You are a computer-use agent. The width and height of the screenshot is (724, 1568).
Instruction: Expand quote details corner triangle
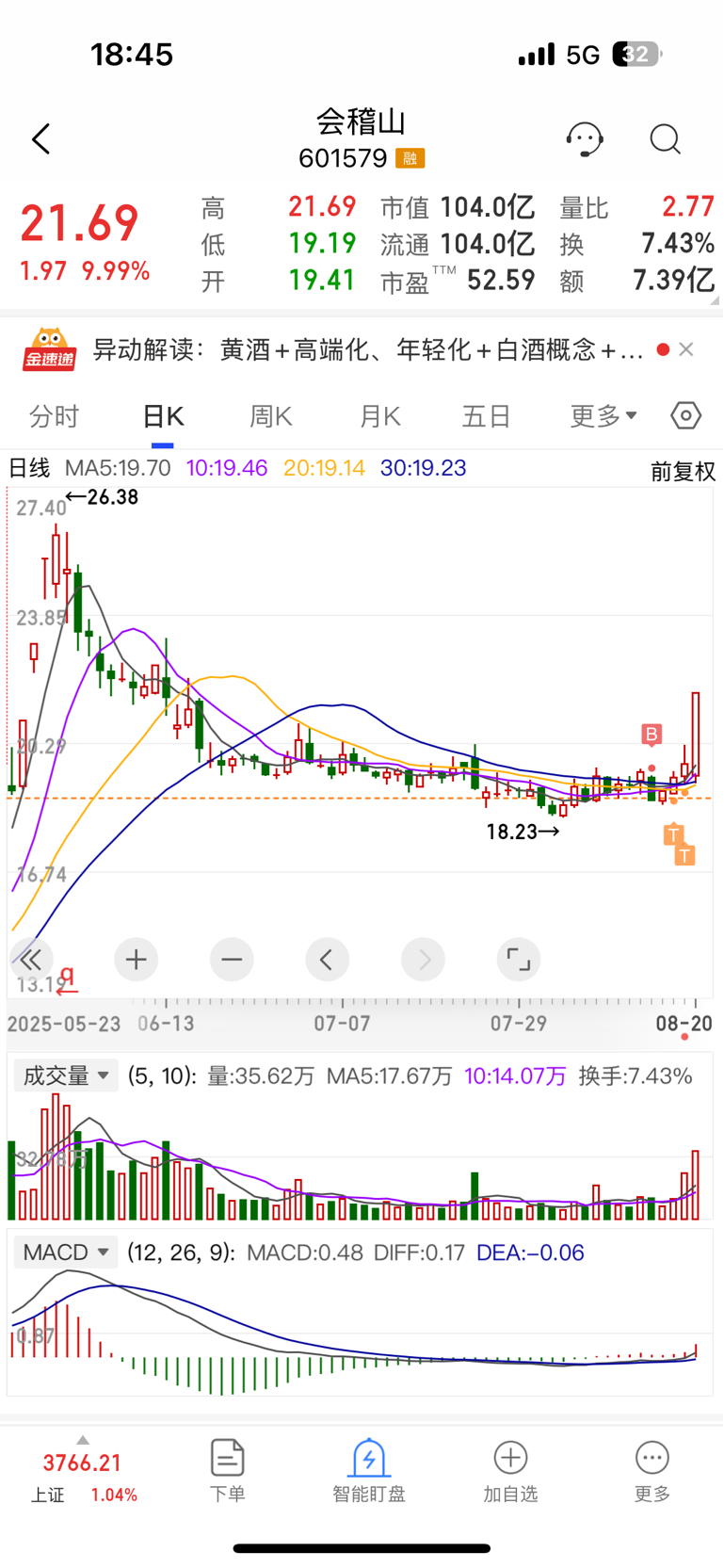(x=715, y=300)
